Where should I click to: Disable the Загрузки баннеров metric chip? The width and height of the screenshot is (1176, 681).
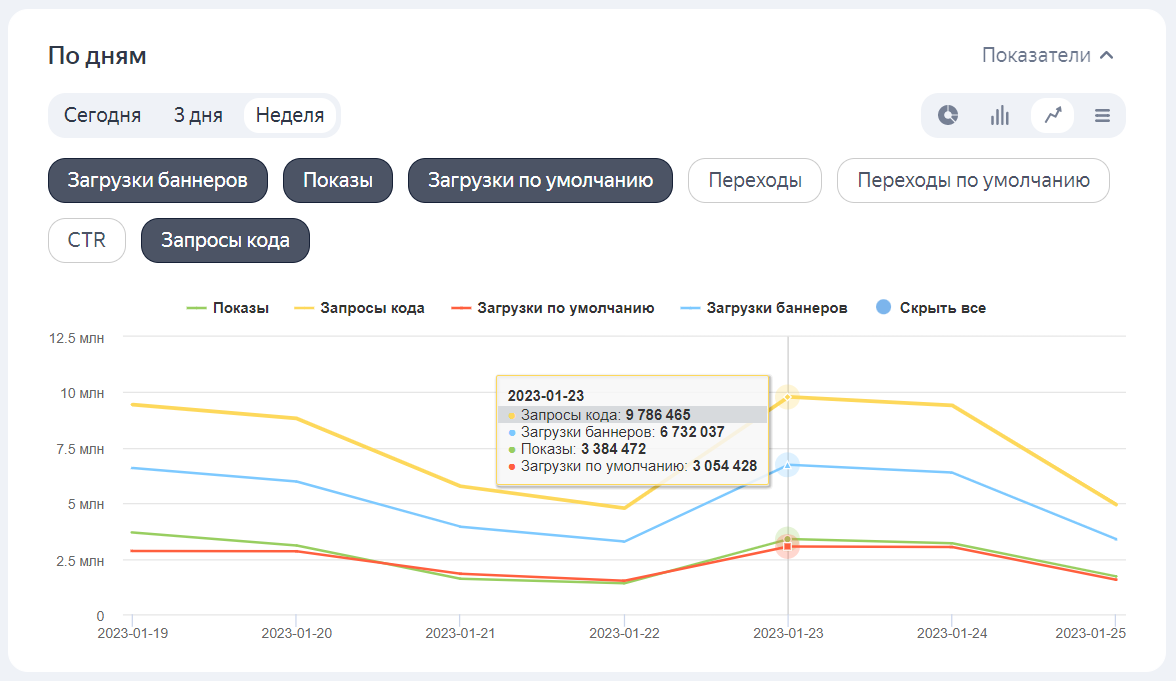click(x=158, y=181)
